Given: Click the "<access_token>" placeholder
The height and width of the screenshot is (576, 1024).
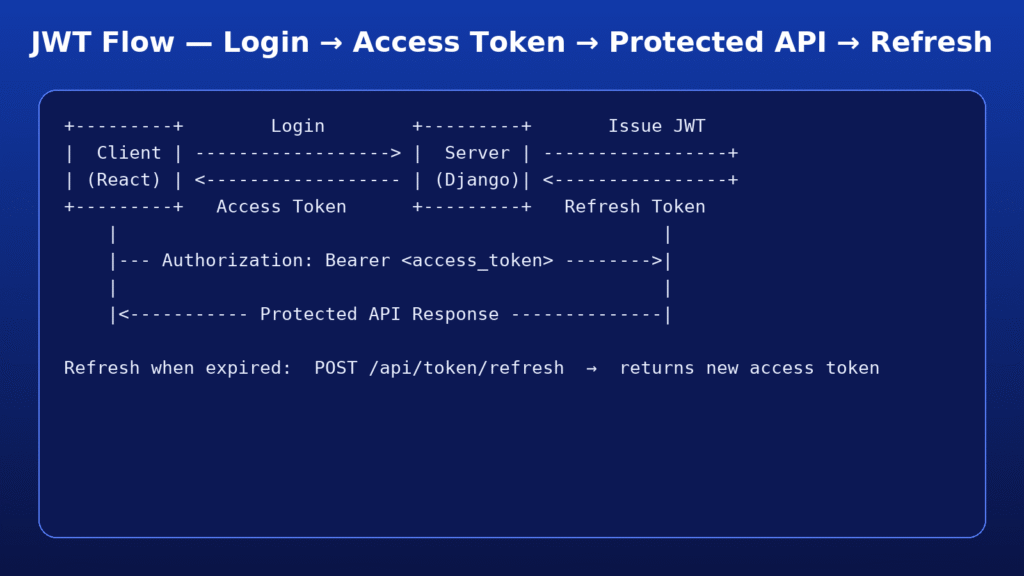Looking at the screenshot, I should 477,261.
